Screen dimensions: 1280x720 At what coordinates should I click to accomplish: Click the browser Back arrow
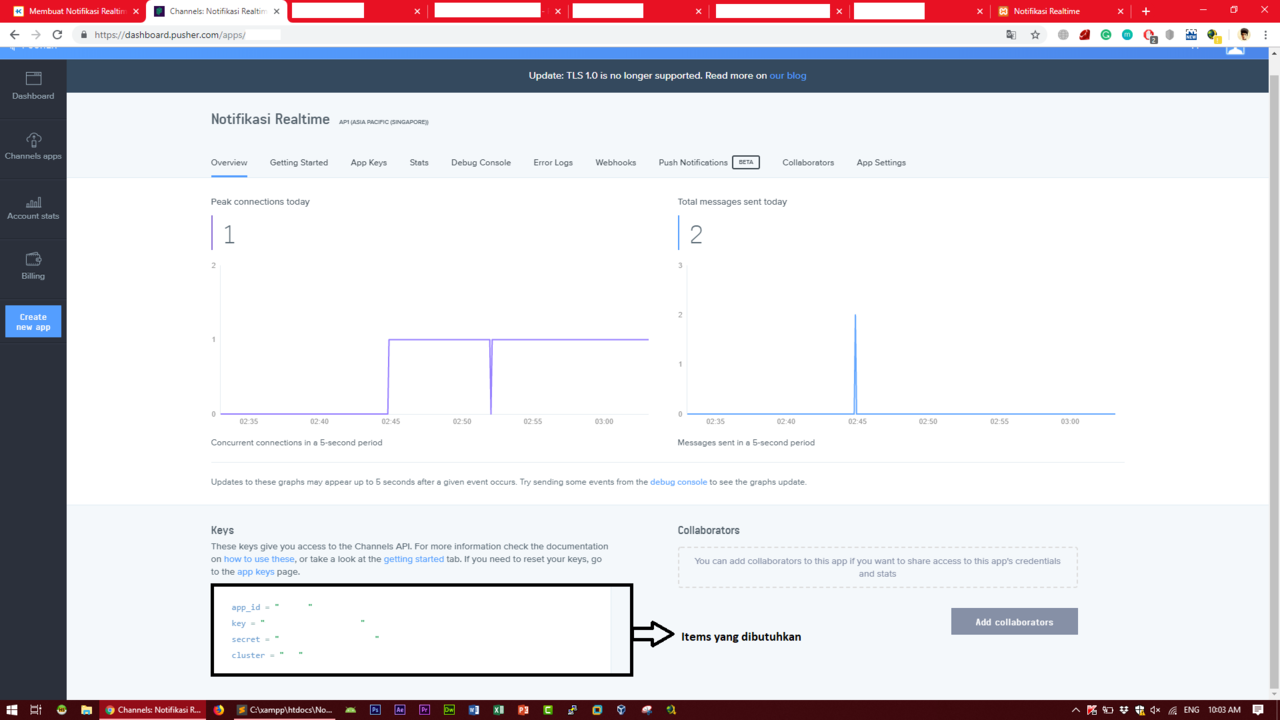(x=14, y=35)
